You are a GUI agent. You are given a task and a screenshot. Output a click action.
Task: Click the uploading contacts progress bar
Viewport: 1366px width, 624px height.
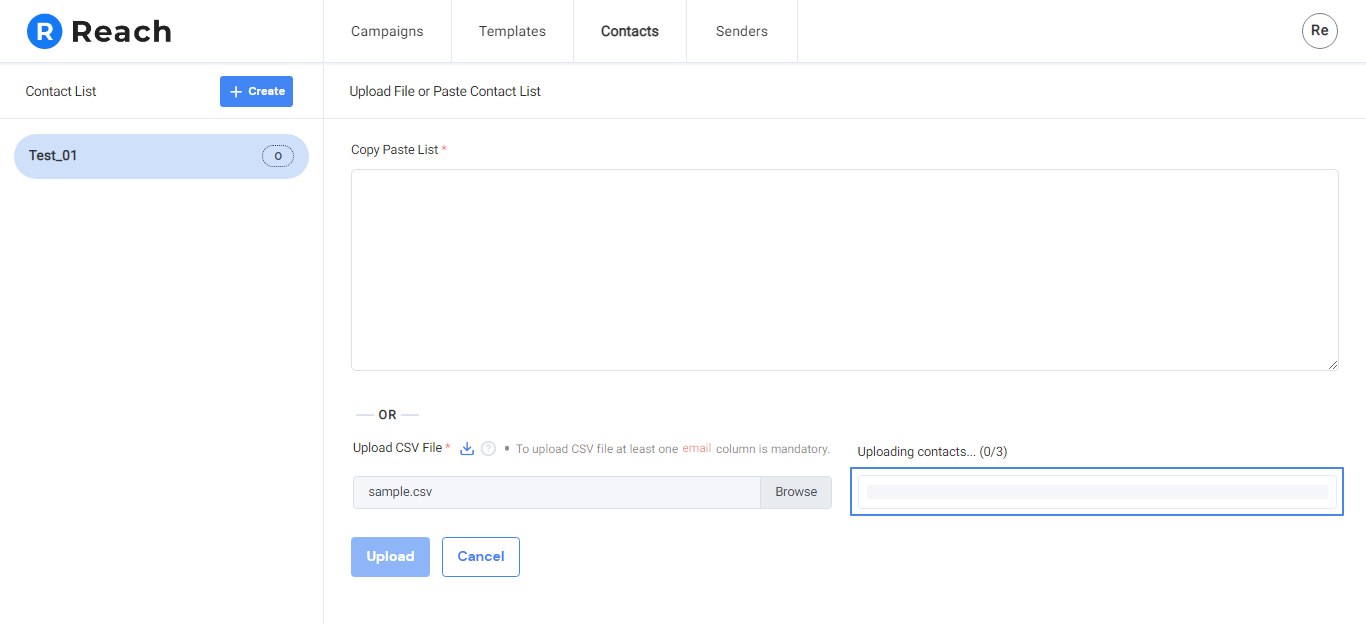pos(1097,492)
